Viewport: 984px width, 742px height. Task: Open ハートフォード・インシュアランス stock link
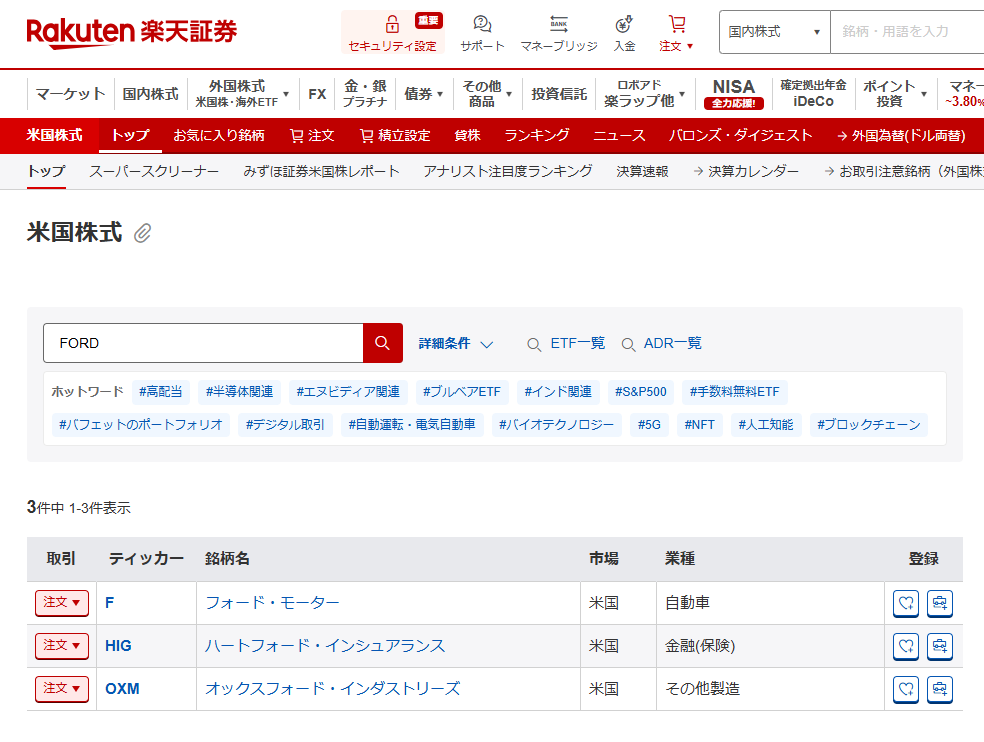tap(325, 646)
